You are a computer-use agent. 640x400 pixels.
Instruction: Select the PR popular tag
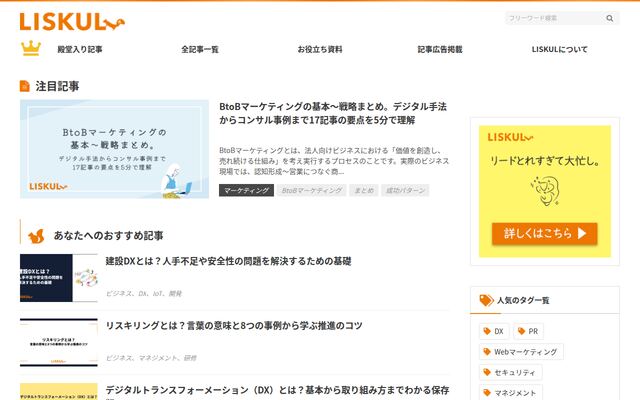tap(528, 331)
